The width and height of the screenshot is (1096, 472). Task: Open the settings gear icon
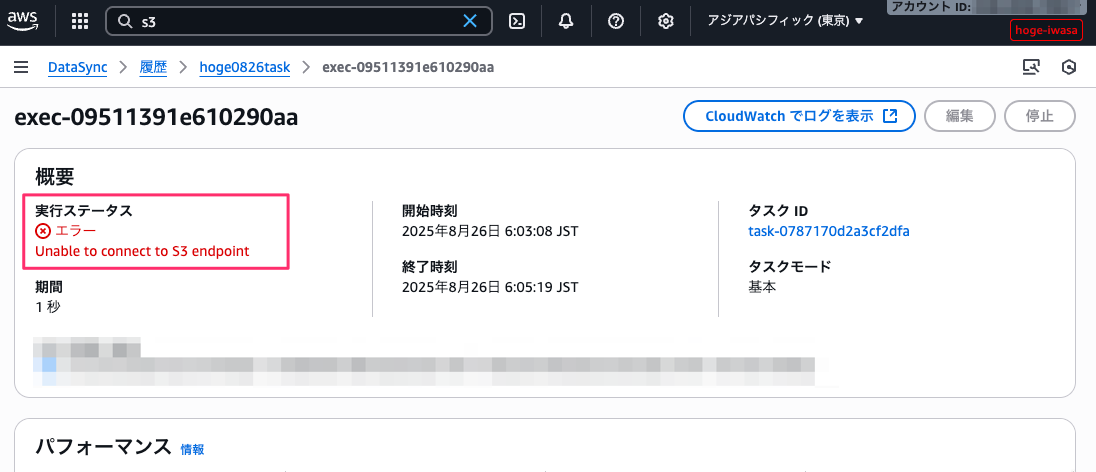coord(665,21)
